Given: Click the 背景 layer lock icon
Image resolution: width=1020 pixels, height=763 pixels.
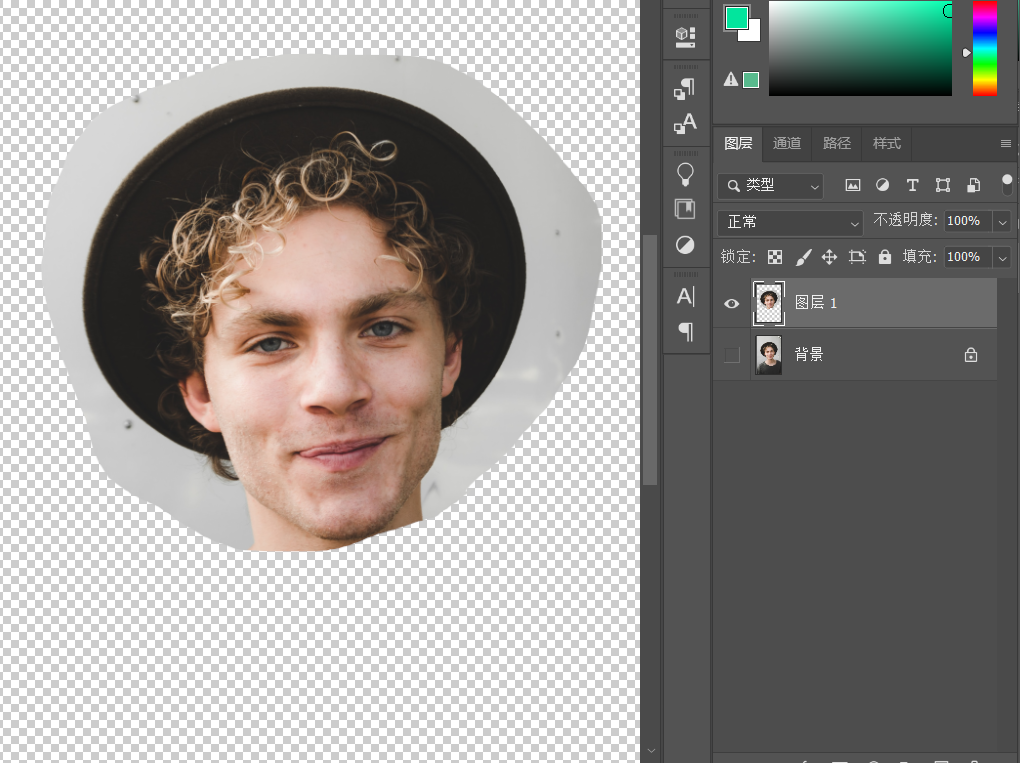Looking at the screenshot, I should 971,355.
